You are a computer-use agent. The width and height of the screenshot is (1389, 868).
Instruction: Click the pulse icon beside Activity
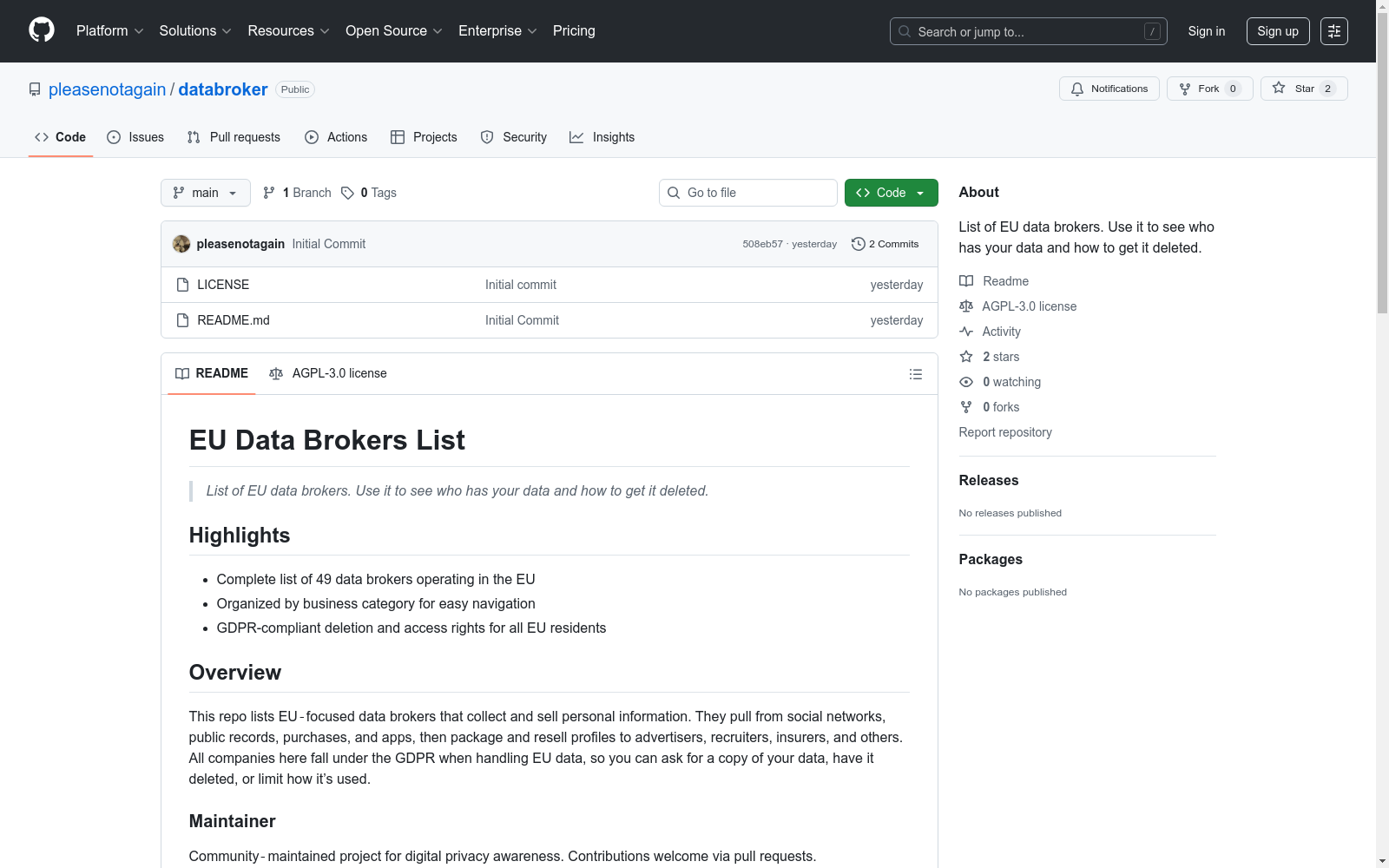point(966,332)
